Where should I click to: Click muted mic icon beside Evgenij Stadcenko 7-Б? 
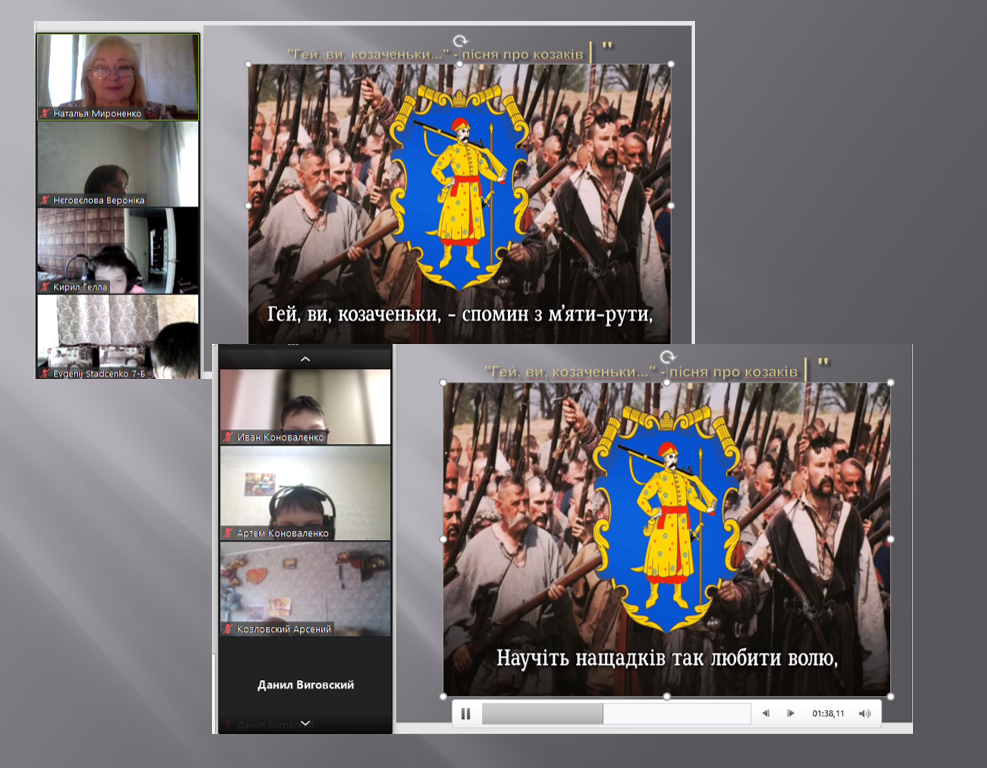click(45, 373)
